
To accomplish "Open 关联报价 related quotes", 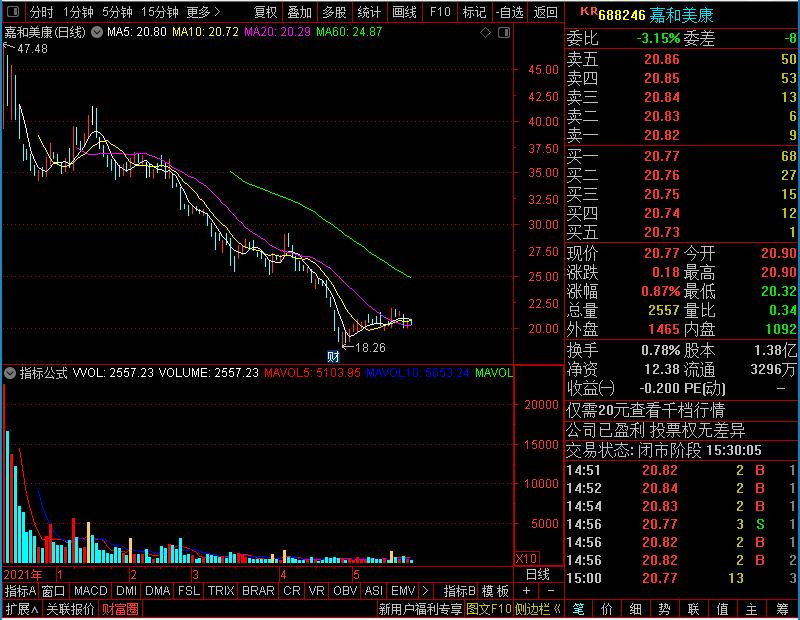I will pyautogui.click(x=70, y=609).
